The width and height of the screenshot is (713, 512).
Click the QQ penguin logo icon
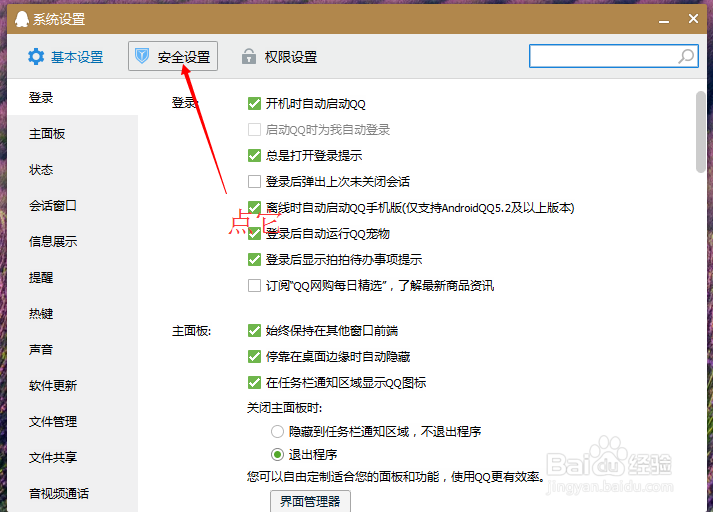click(x=21, y=19)
